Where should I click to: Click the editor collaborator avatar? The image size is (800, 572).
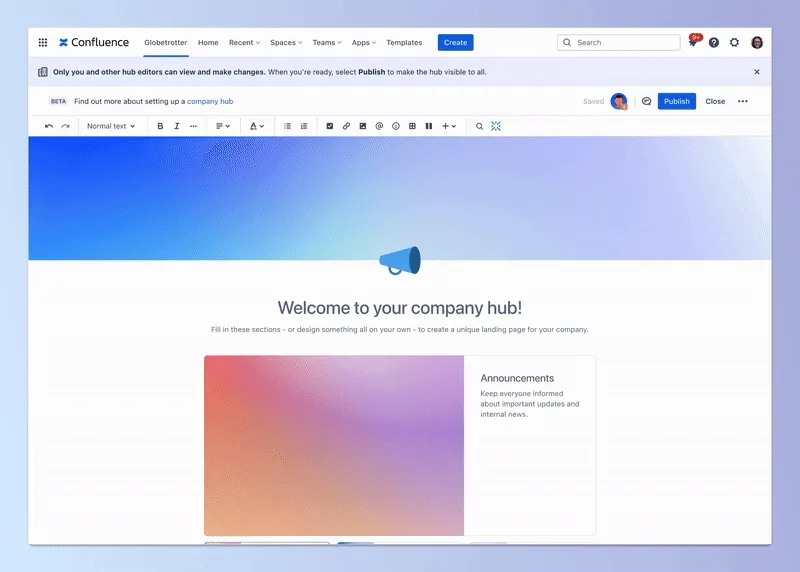click(619, 101)
